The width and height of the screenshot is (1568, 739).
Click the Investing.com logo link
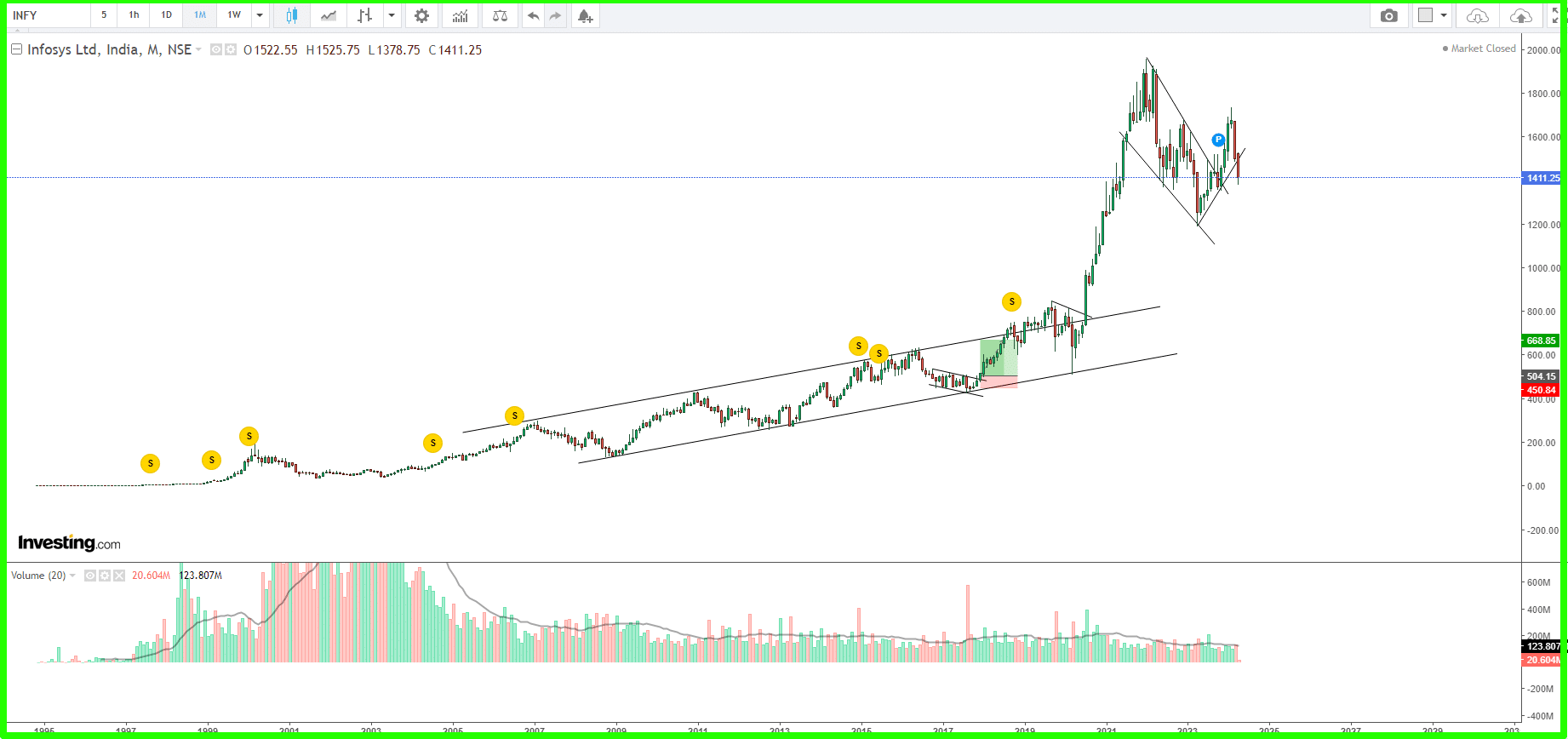(69, 543)
